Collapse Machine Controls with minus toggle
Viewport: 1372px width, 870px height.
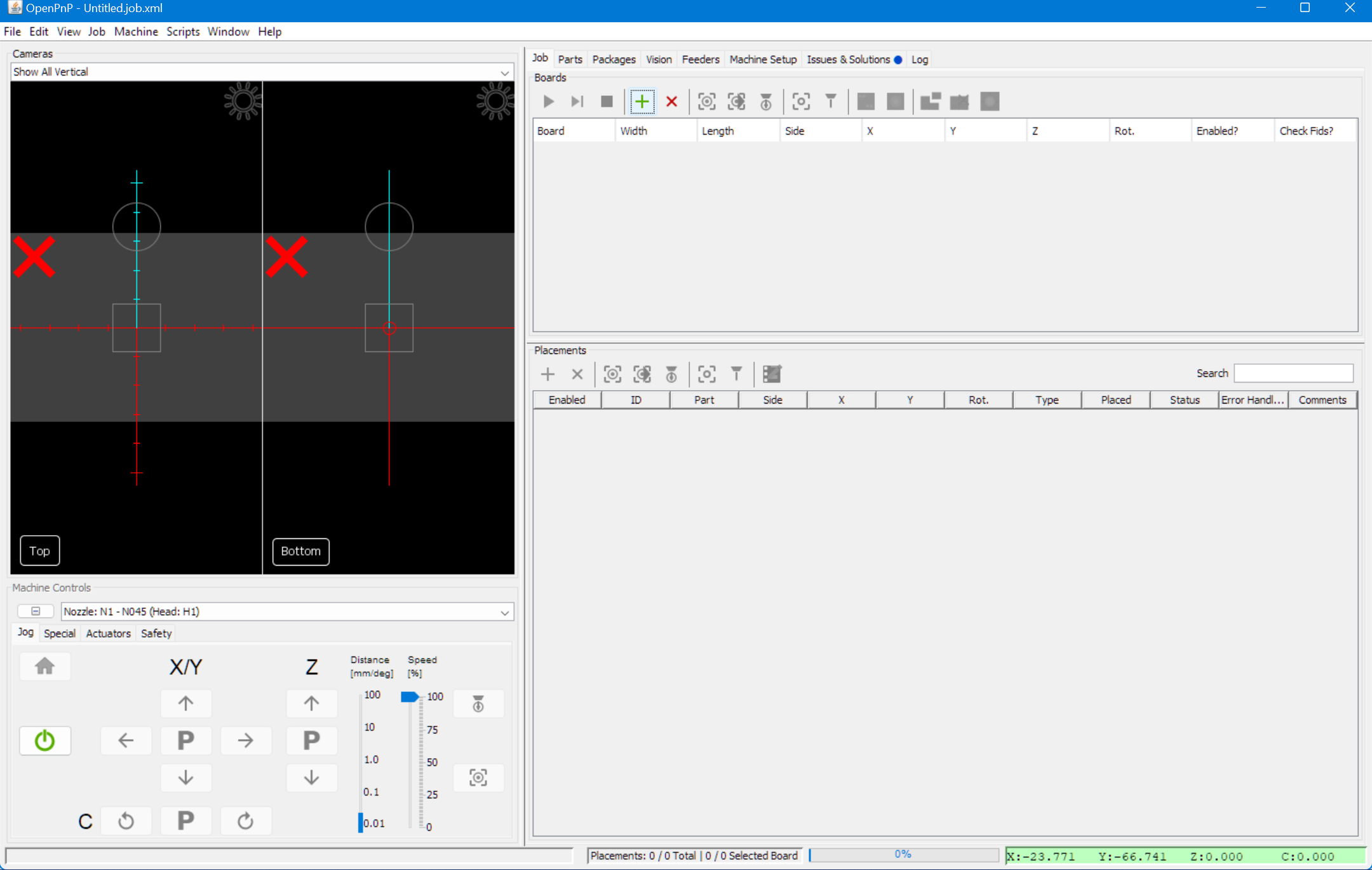tap(36, 611)
